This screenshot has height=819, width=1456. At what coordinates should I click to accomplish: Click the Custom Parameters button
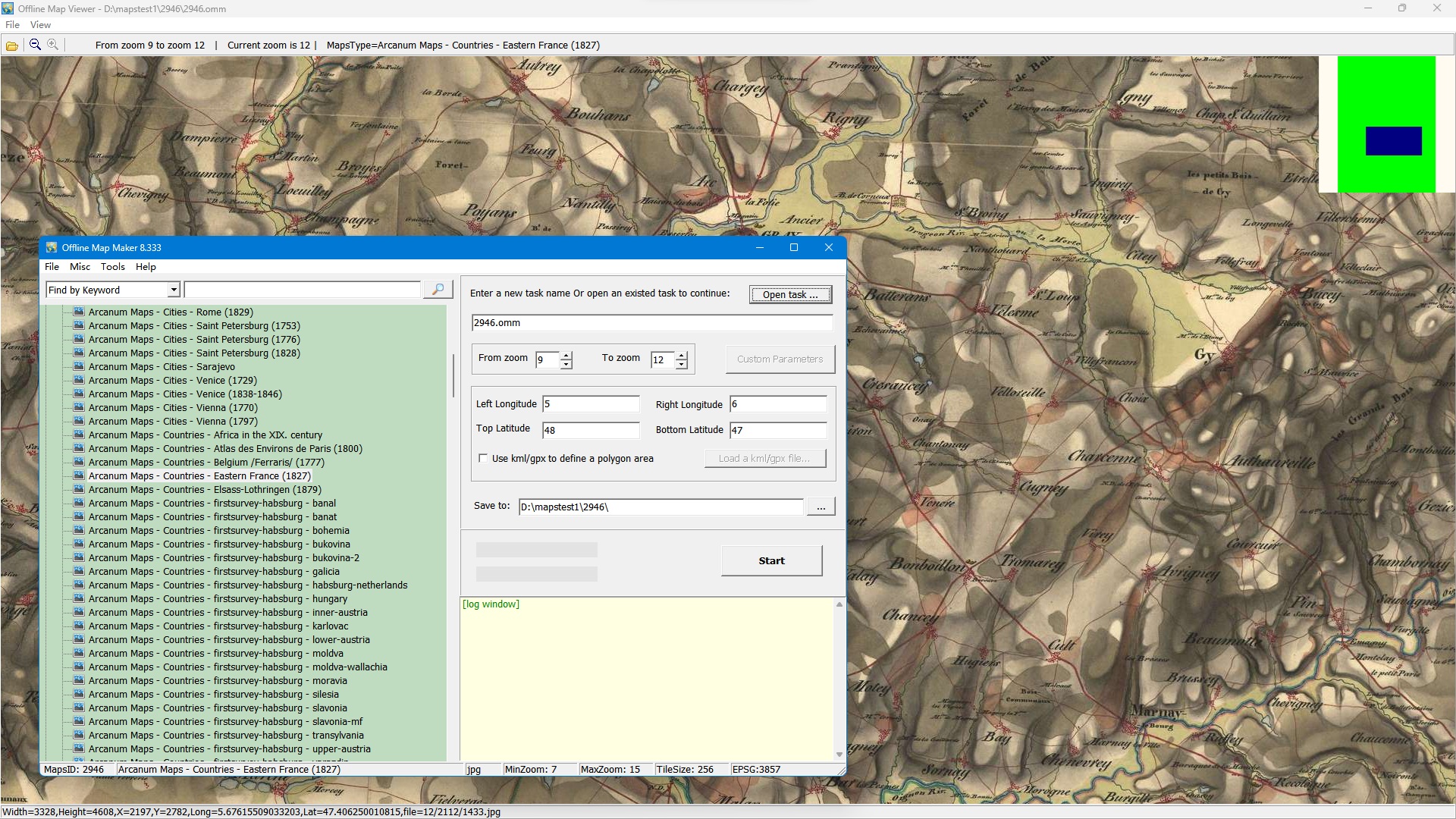coord(780,359)
